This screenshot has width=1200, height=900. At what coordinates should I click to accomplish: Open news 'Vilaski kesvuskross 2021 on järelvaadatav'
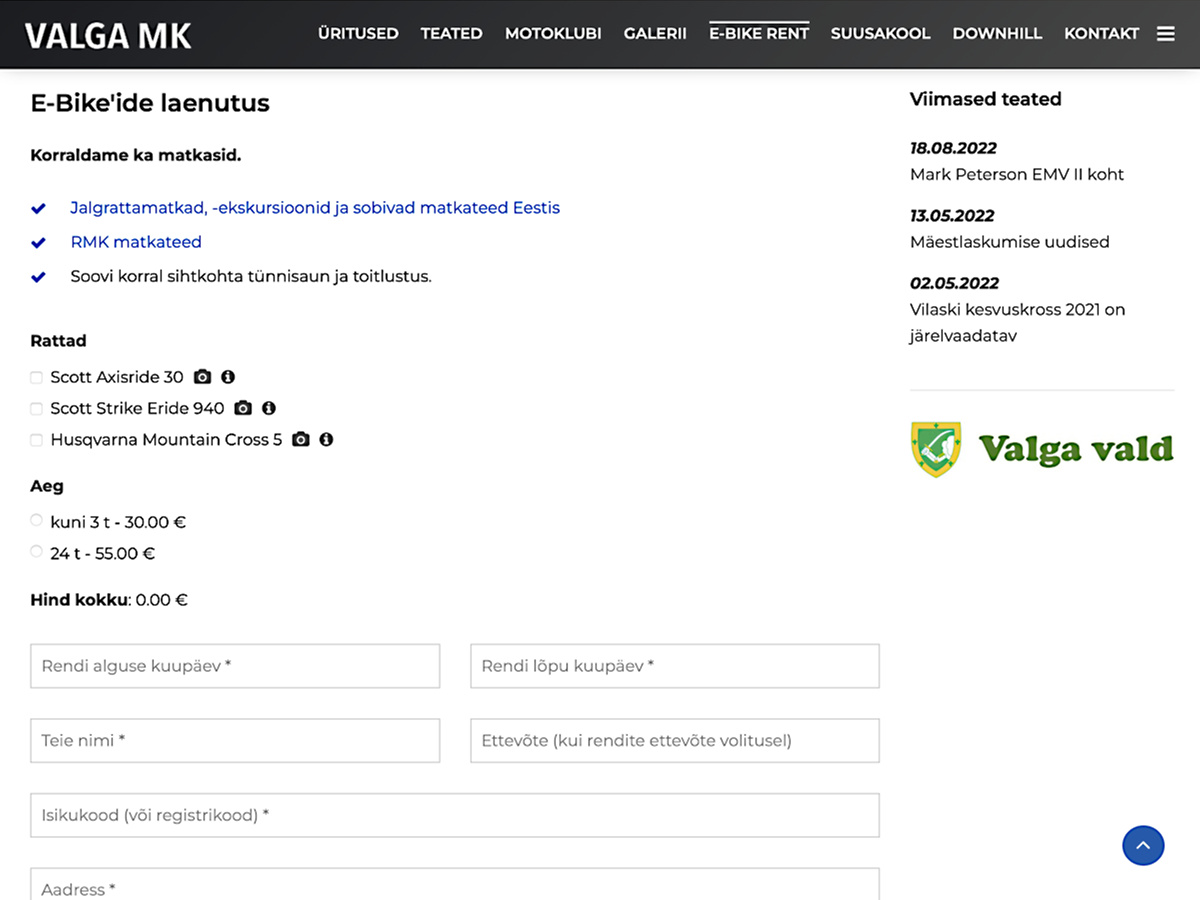(1018, 323)
